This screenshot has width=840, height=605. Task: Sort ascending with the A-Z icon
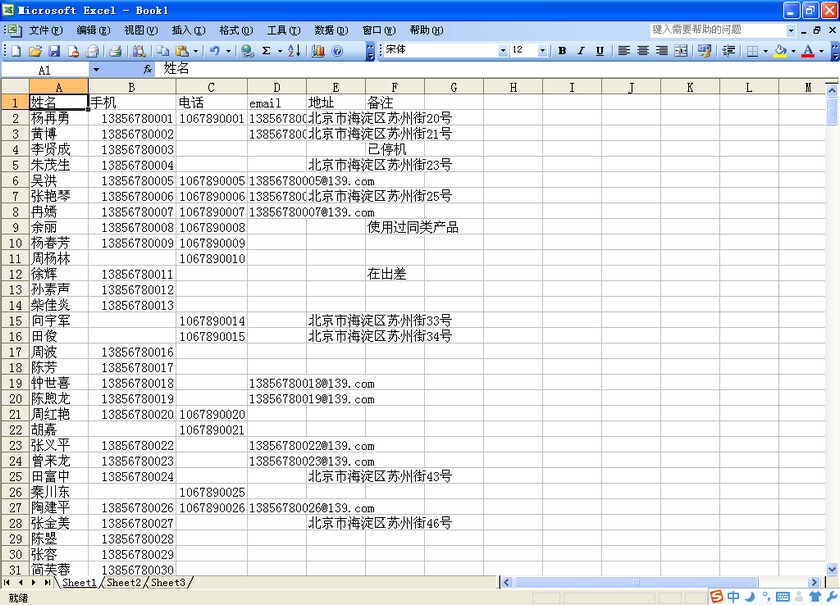[294, 51]
